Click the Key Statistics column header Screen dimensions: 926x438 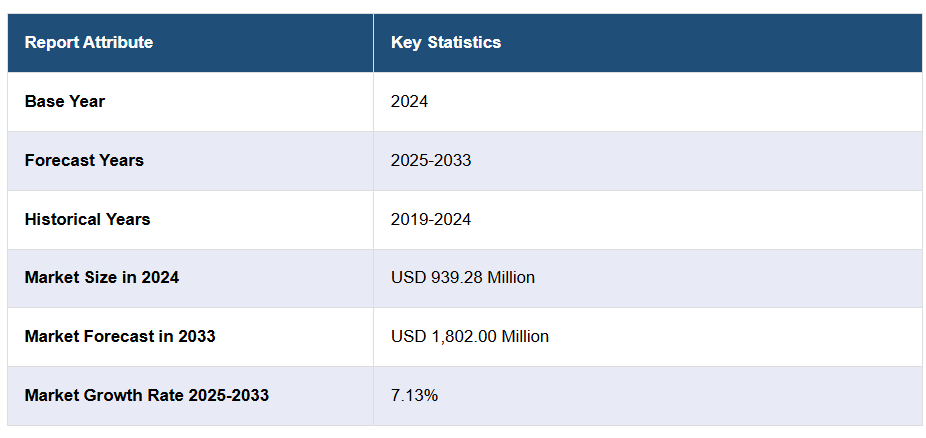click(446, 43)
